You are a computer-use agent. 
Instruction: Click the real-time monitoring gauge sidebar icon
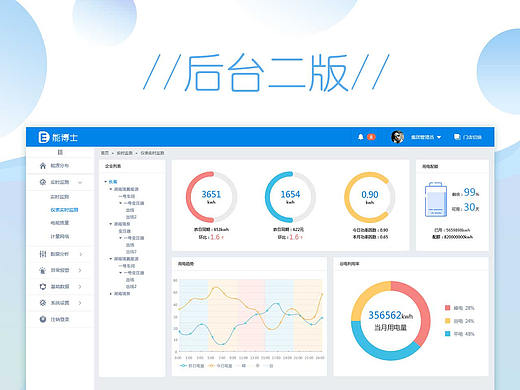tap(43, 182)
